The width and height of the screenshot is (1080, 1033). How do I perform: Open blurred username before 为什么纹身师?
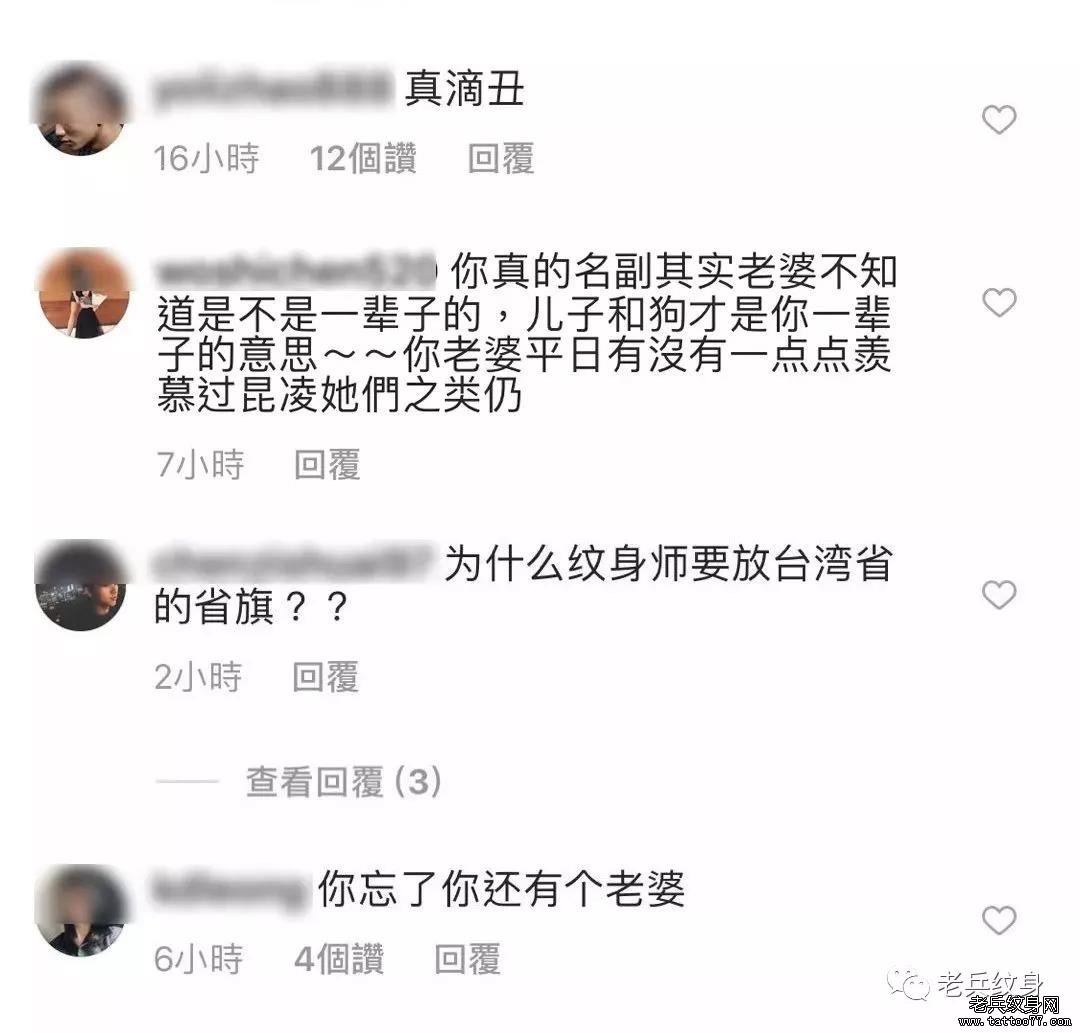pyautogui.click(x=294, y=563)
